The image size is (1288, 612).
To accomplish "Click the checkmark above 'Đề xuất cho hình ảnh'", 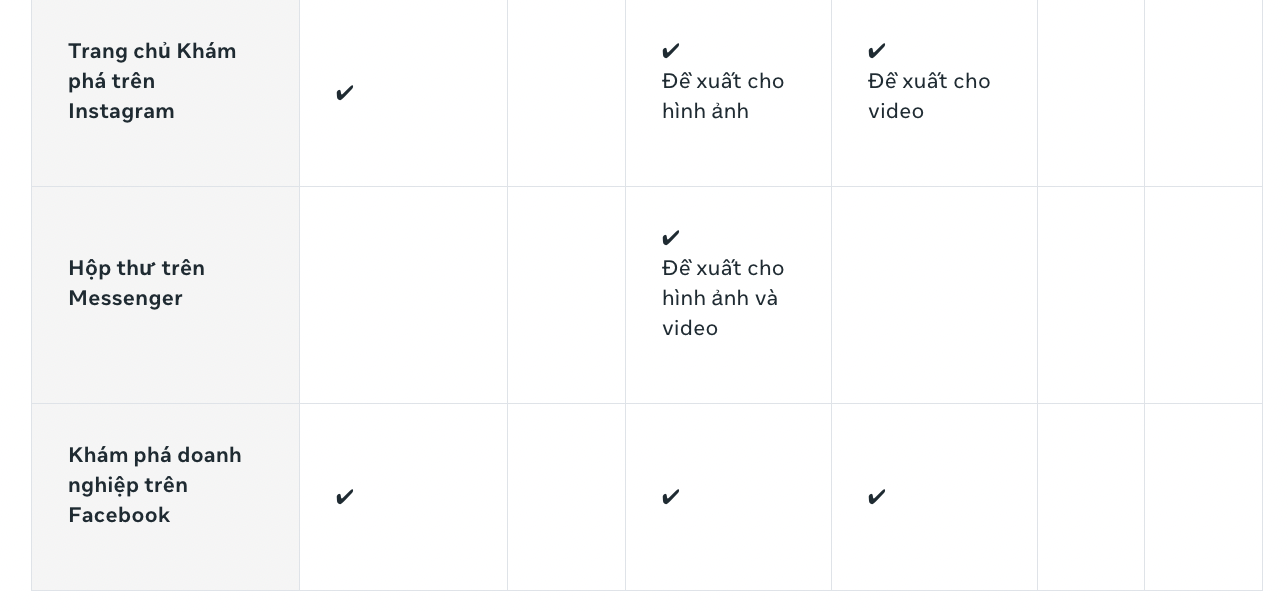I will [x=671, y=51].
